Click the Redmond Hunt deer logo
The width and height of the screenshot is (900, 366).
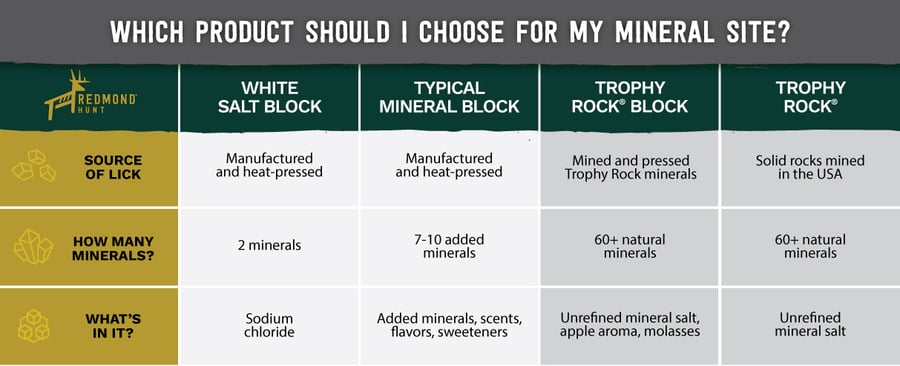point(90,95)
